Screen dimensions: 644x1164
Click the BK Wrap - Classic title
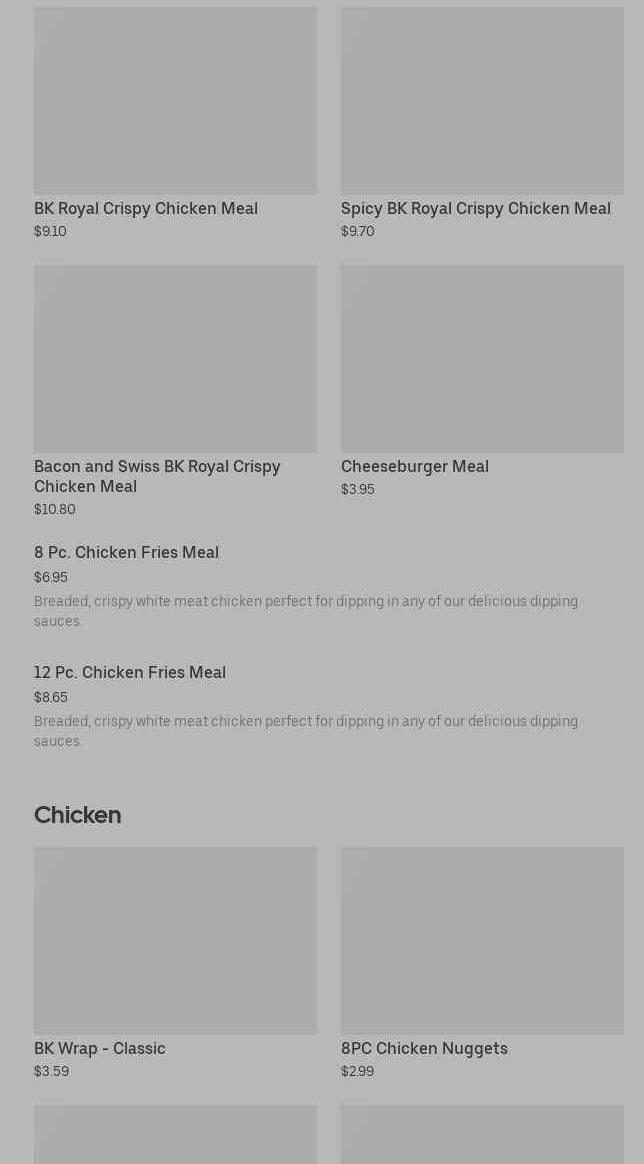[x=100, y=1048]
